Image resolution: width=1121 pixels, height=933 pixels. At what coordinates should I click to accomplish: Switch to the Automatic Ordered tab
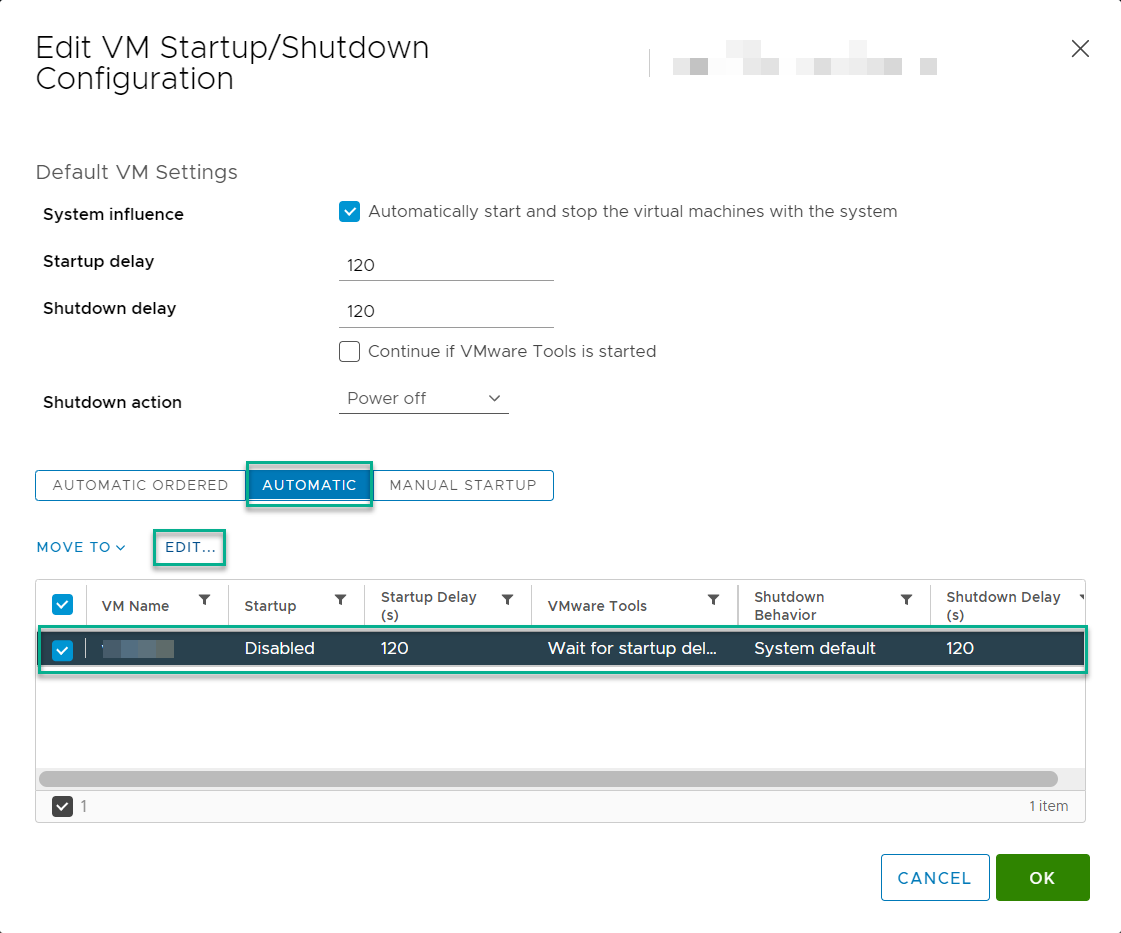point(141,485)
